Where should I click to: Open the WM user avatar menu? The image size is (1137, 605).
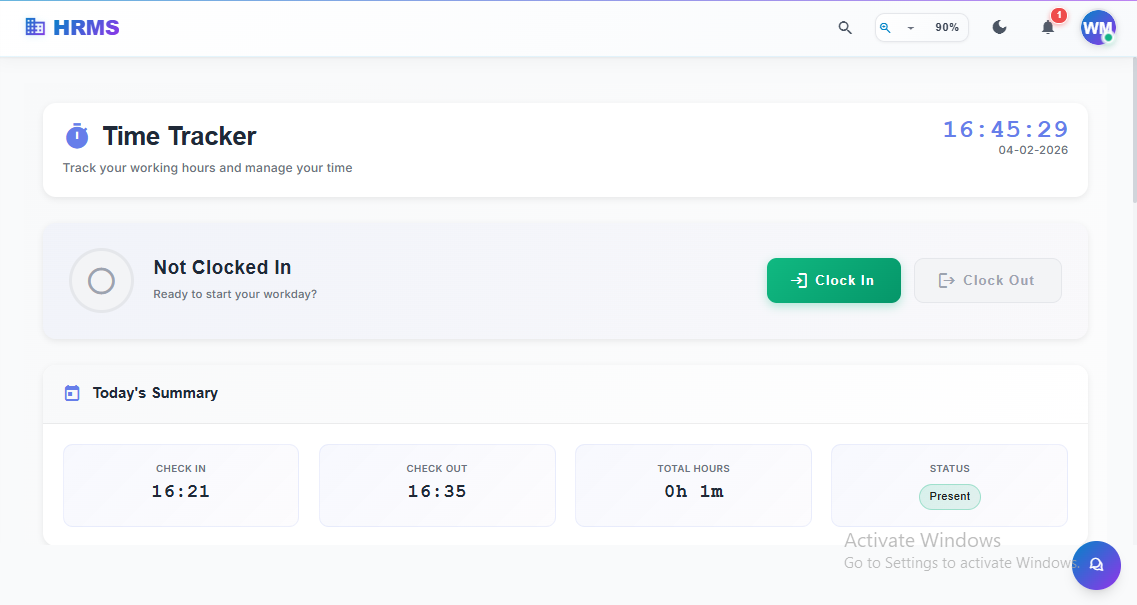(1098, 28)
